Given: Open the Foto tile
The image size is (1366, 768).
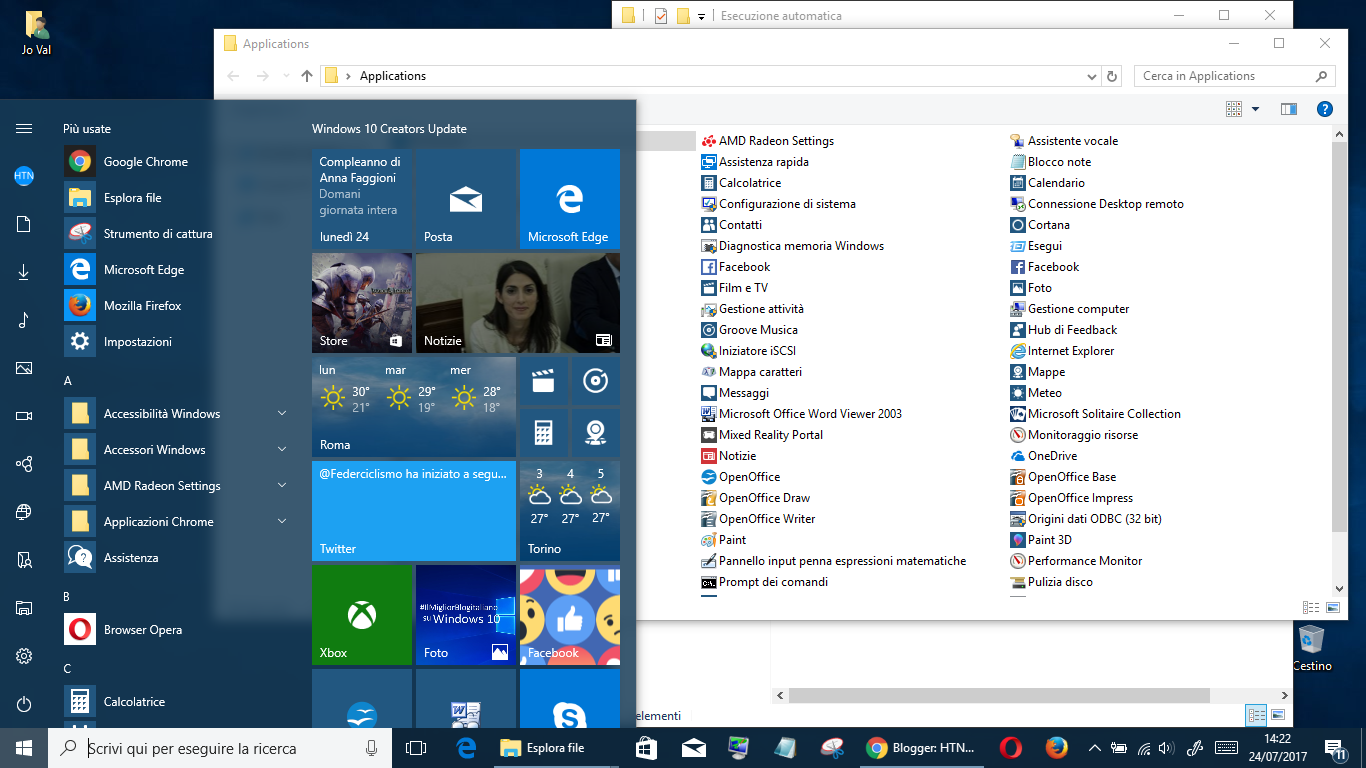Looking at the screenshot, I should [466, 615].
